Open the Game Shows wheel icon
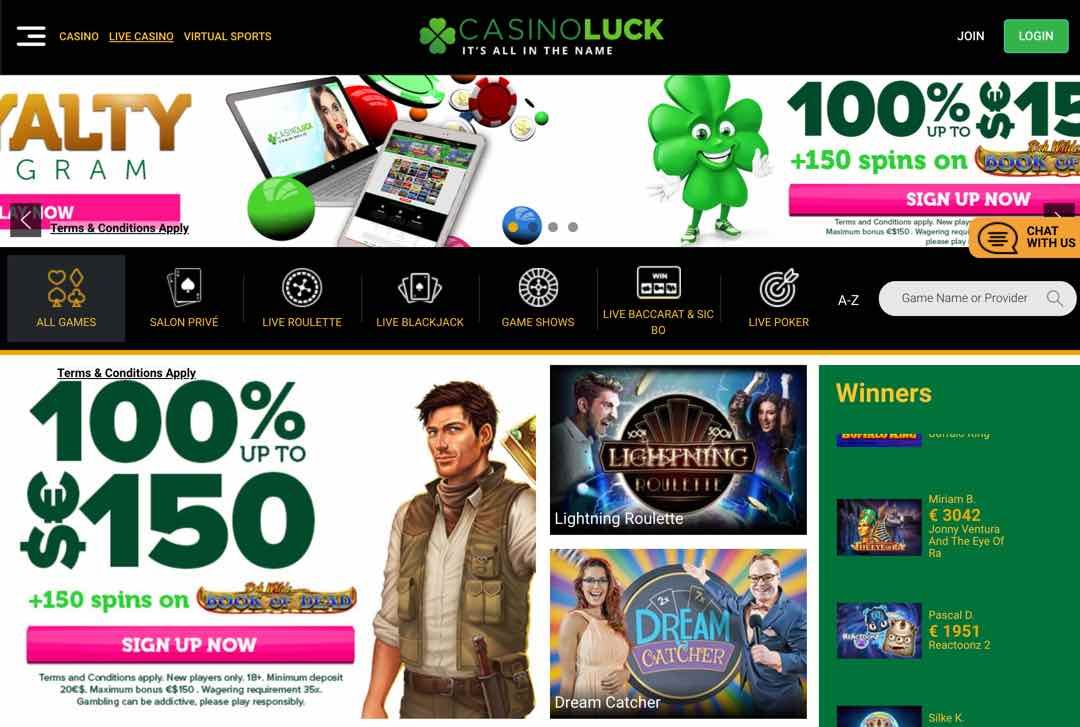Image resolution: width=1080 pixels, height=727 pixels. point(538,287)
